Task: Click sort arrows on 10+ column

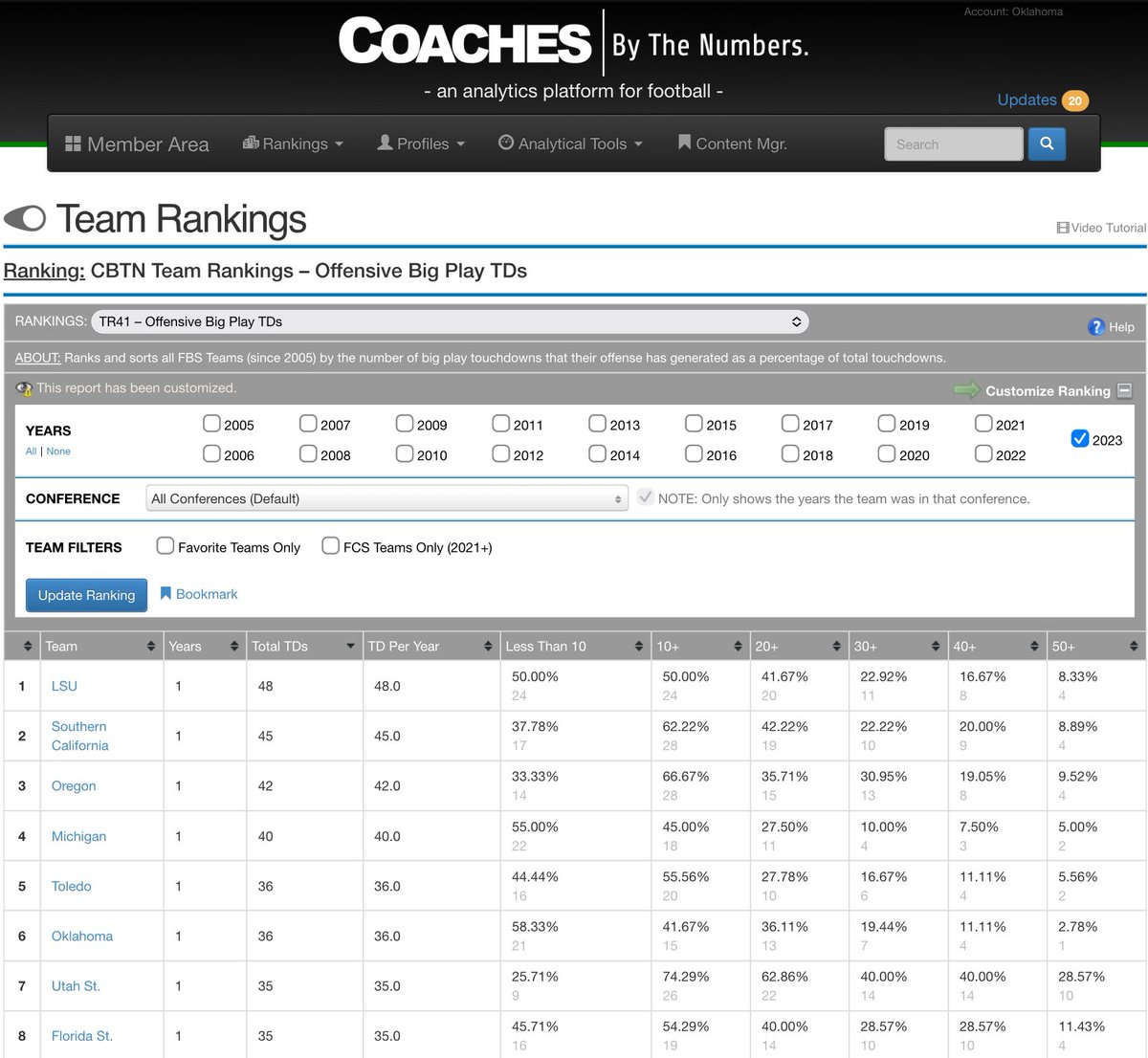Action: 738,647
